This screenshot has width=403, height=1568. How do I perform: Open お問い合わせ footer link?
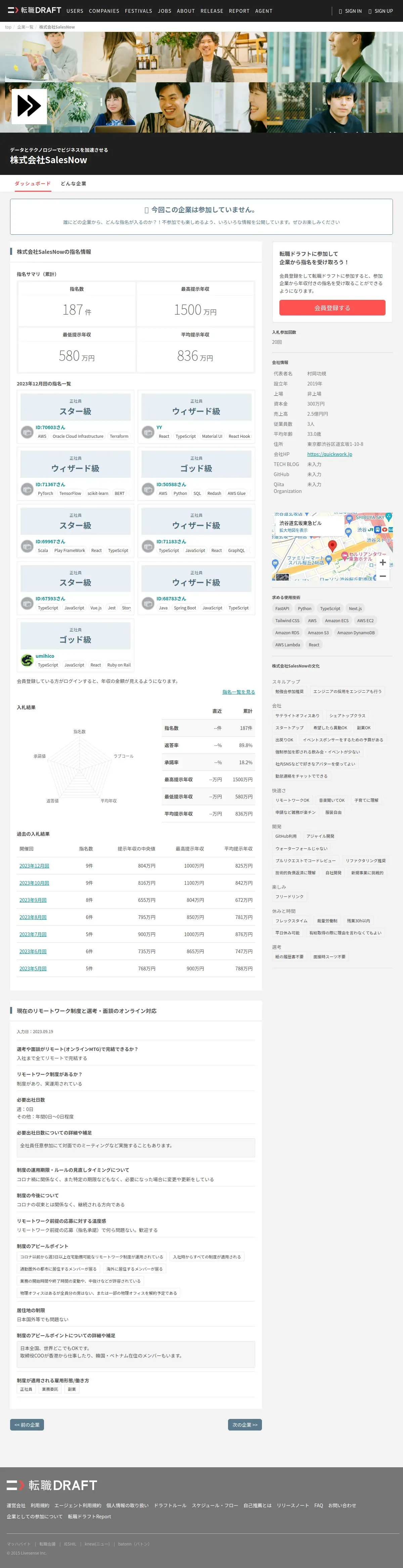[342, 1505]
